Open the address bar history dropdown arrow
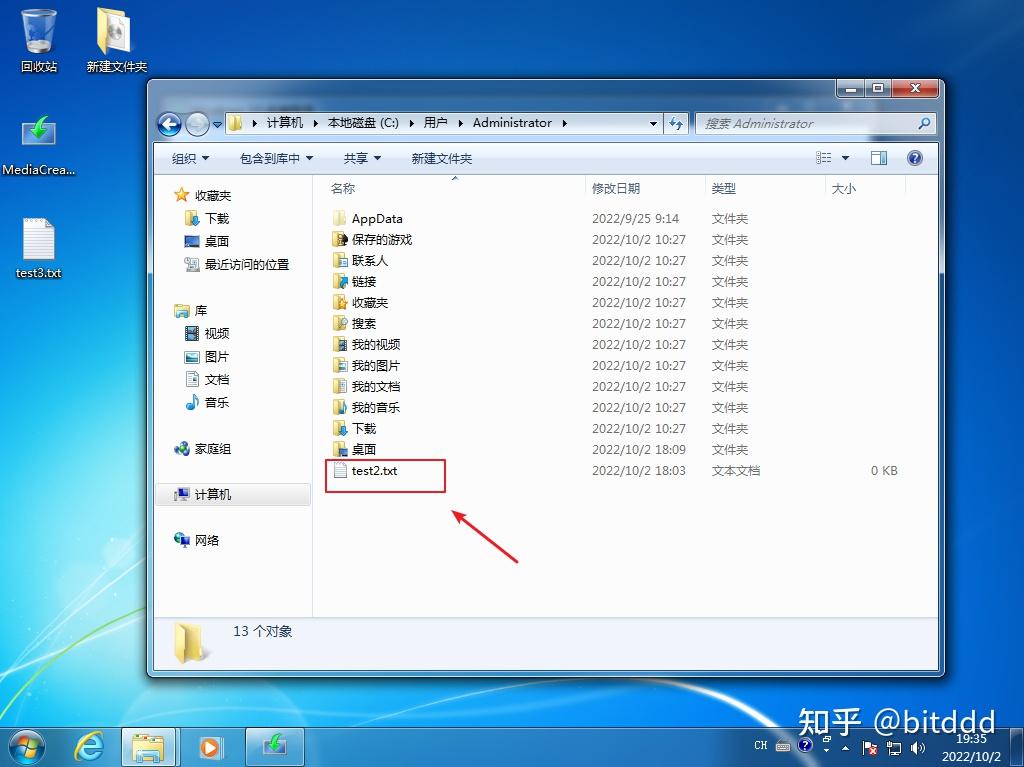Screen dimensions: 1024x767 [x=653, y=123]
